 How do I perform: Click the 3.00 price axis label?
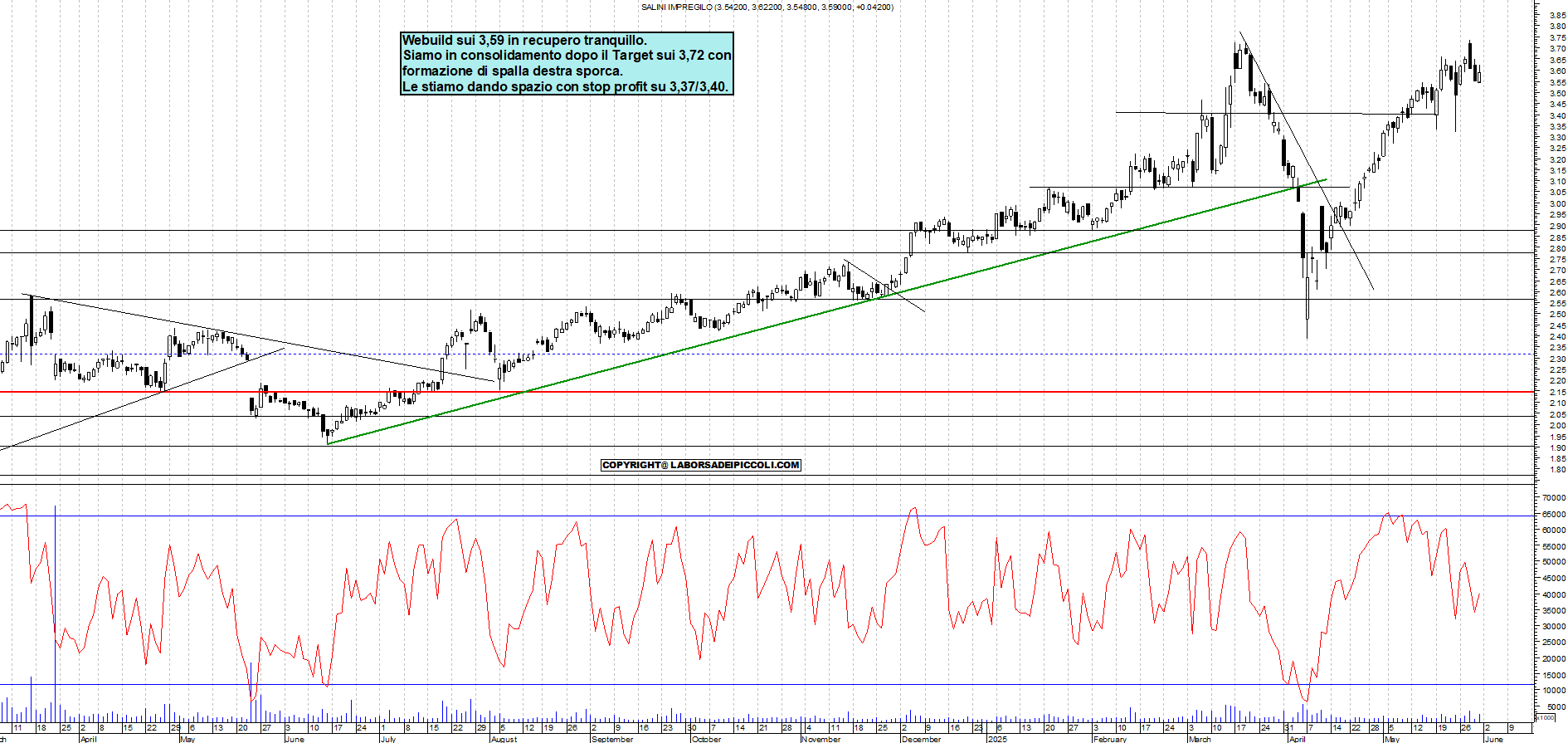pos(1557,203)
